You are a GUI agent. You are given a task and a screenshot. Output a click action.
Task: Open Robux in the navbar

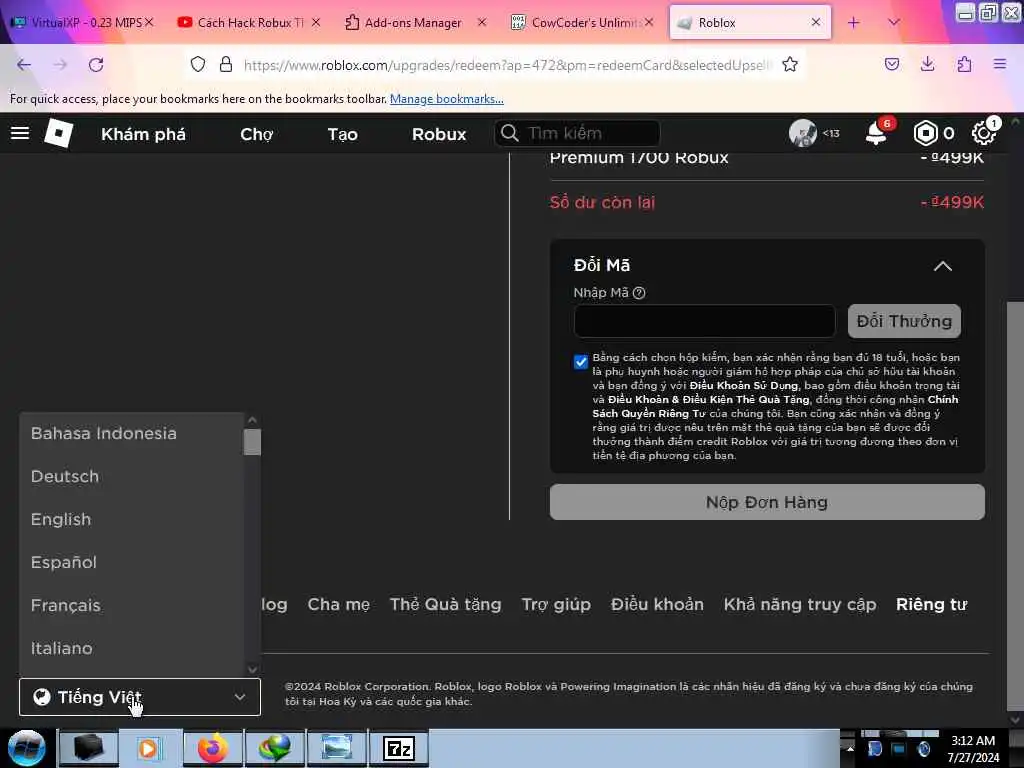[439, 134]
